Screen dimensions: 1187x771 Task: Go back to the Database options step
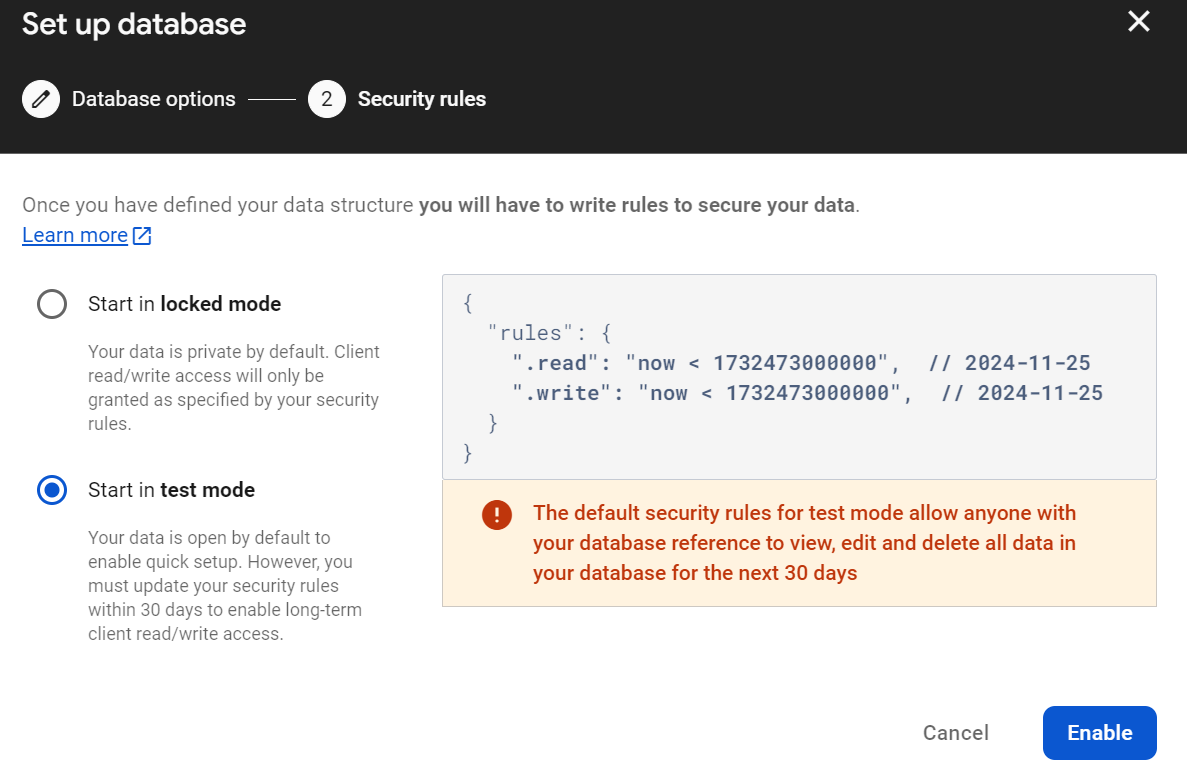point(153,99)
